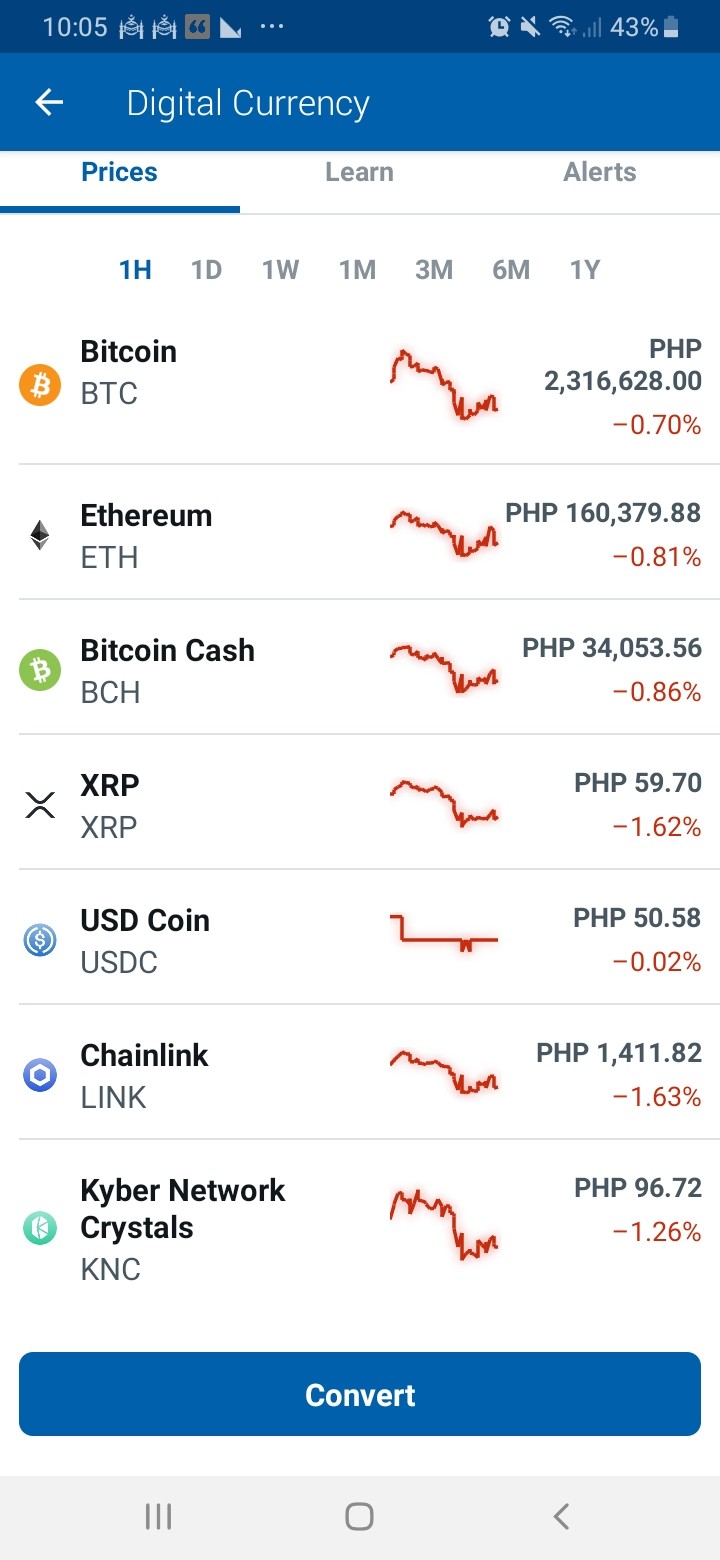
Task: Tap the Kyber Network Crystals icon
Action: (40, 1228)
